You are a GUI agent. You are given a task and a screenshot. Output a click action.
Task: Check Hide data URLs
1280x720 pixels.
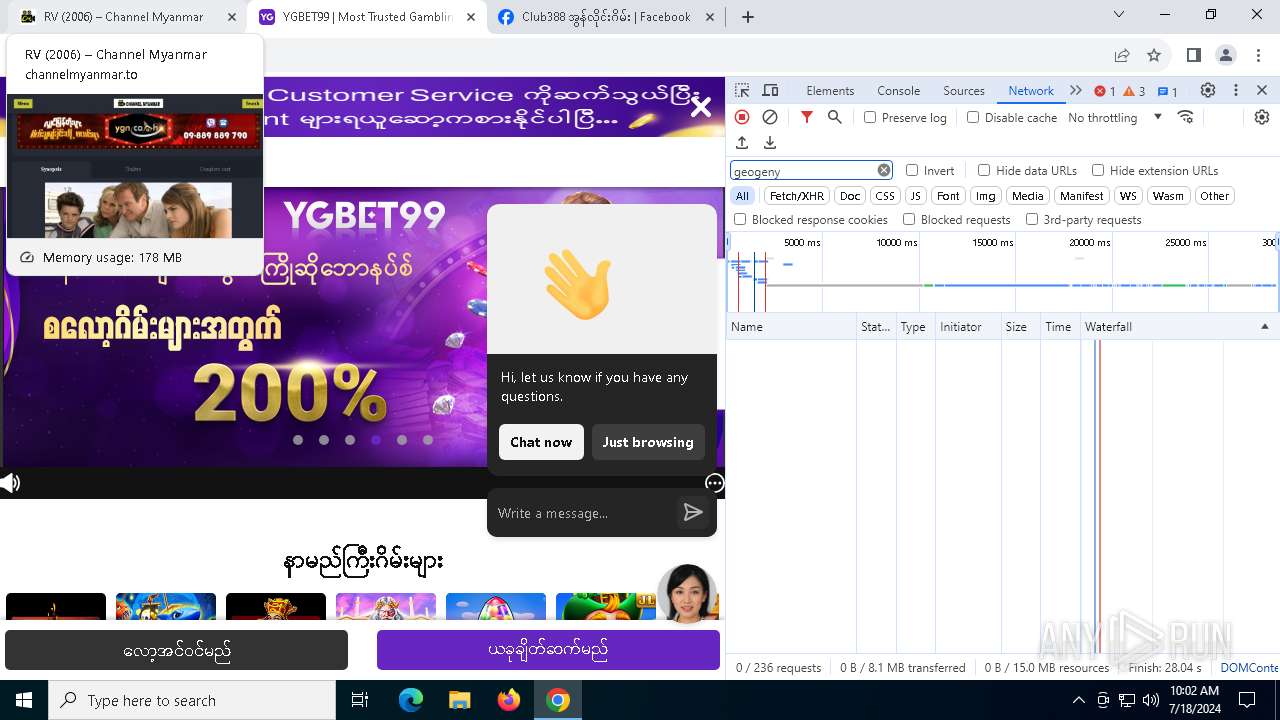click(x=984, y=170)
